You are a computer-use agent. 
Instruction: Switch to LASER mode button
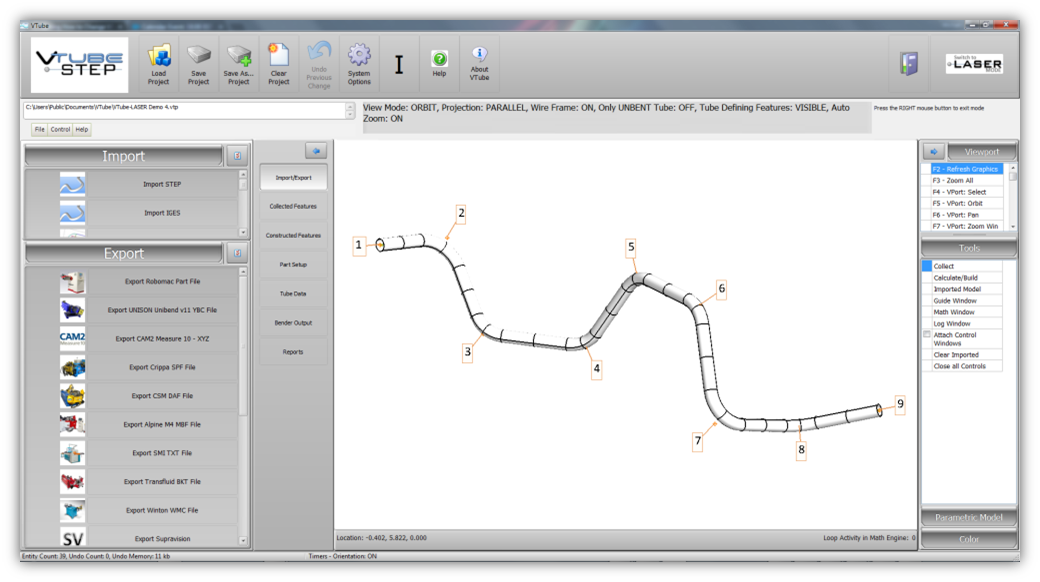[x=974, y=64]
